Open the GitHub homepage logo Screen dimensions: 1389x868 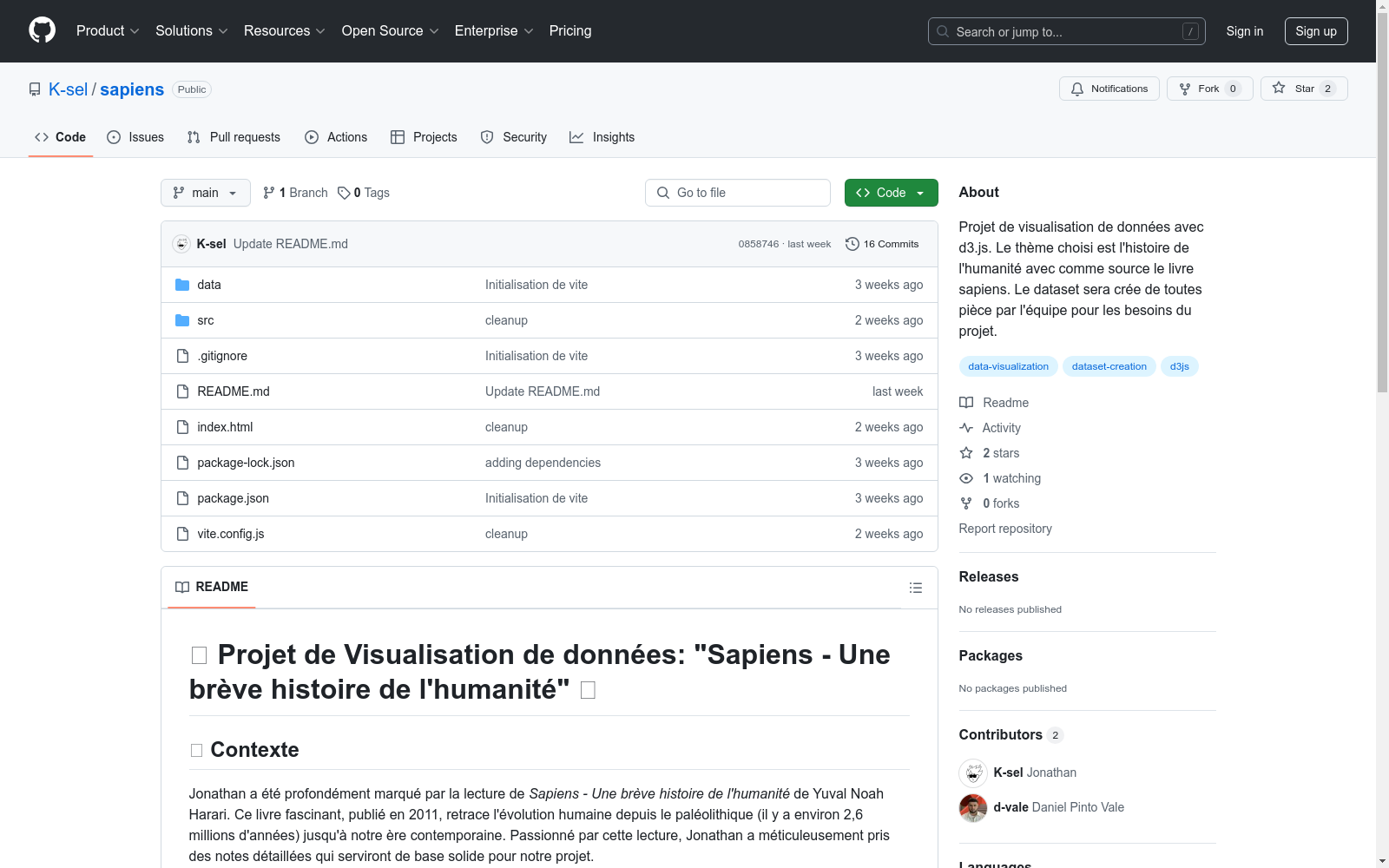point(42,30)
